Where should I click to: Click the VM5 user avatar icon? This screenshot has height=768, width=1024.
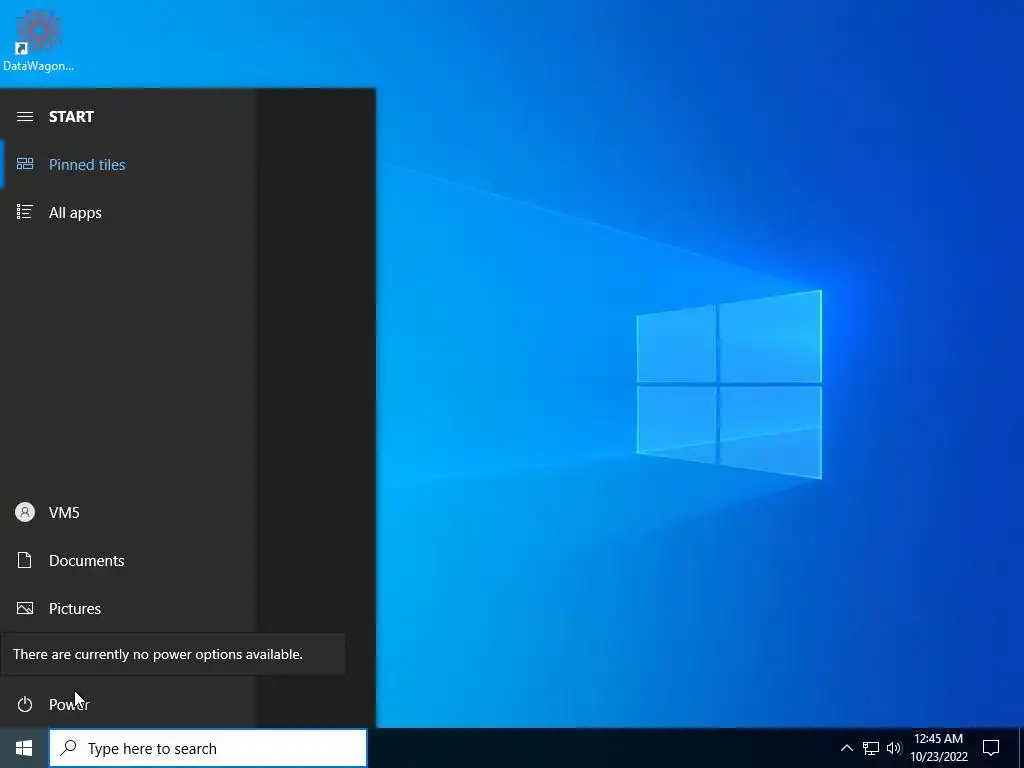25,512
